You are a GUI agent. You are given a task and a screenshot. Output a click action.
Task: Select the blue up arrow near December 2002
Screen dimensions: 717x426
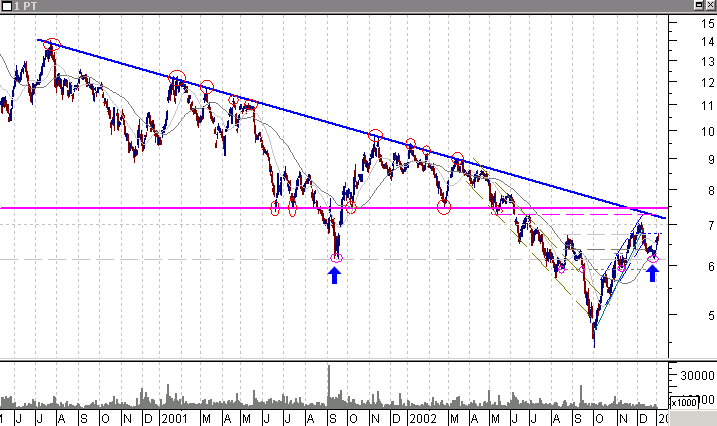[x=653, y=273]
